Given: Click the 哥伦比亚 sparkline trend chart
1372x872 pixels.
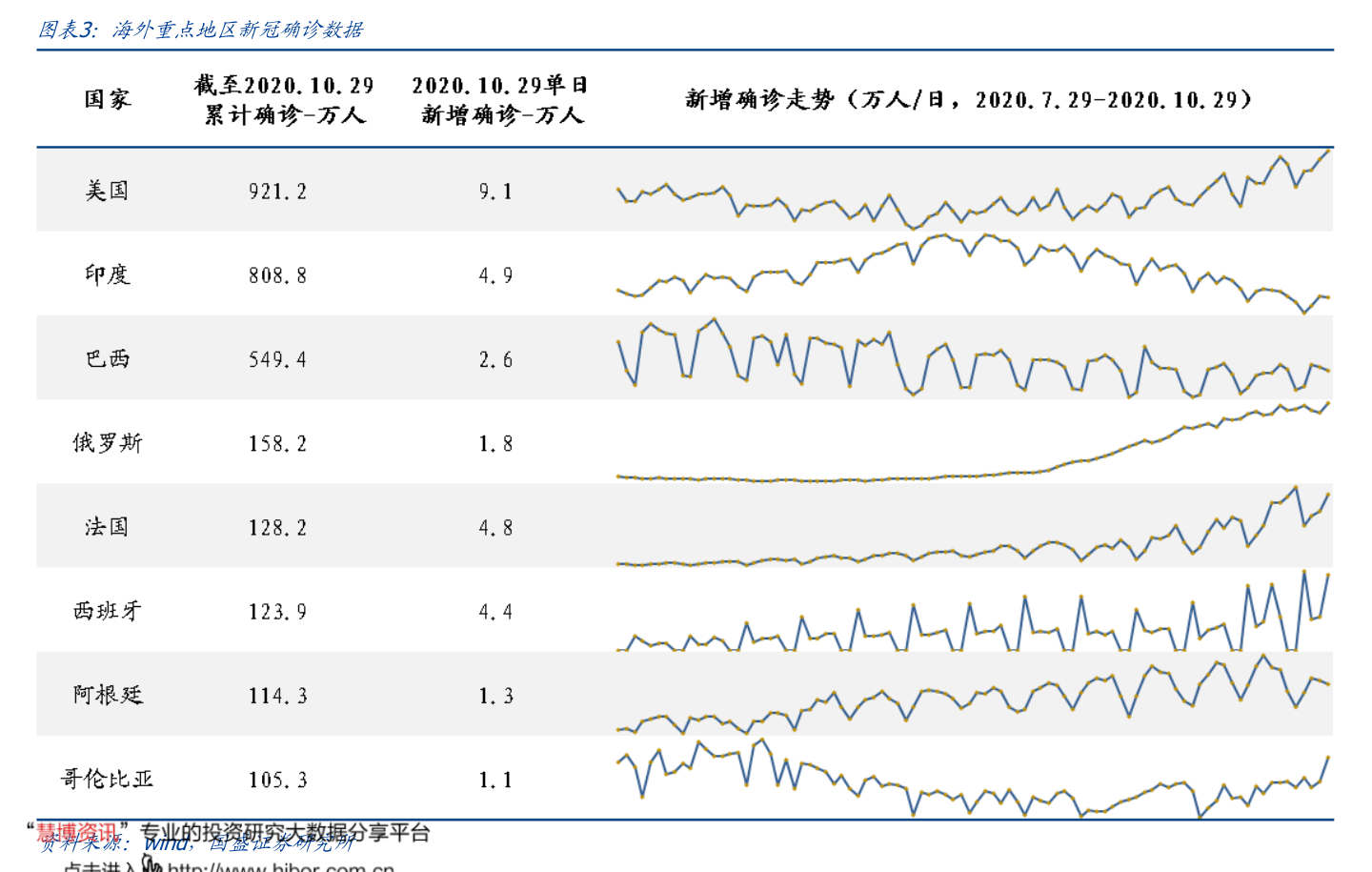Looking at the screenshot, I should pos(973,778).
